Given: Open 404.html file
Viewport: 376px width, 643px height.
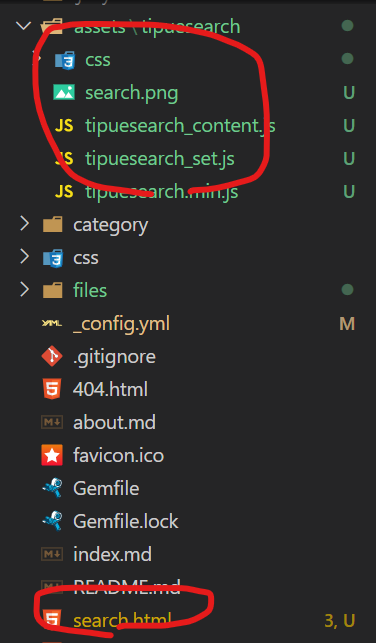Looking at the screenshot, I should 110,389.
